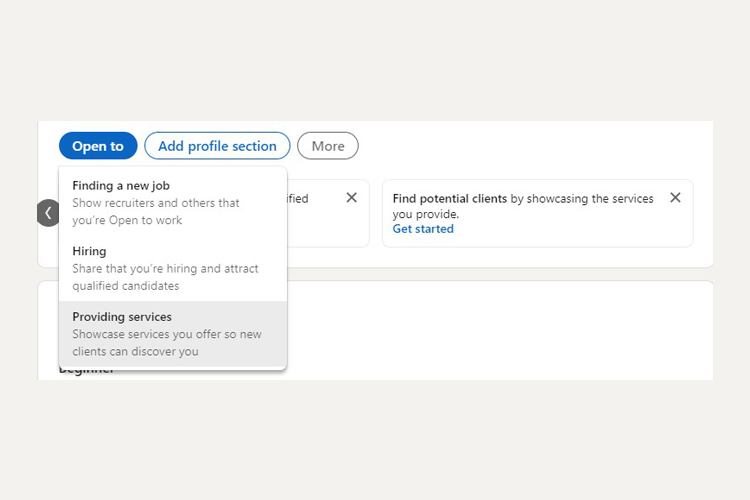The height and width of the screenshot is (500, 750).
Task: Click the More button
Action: [x=328, y=146]
